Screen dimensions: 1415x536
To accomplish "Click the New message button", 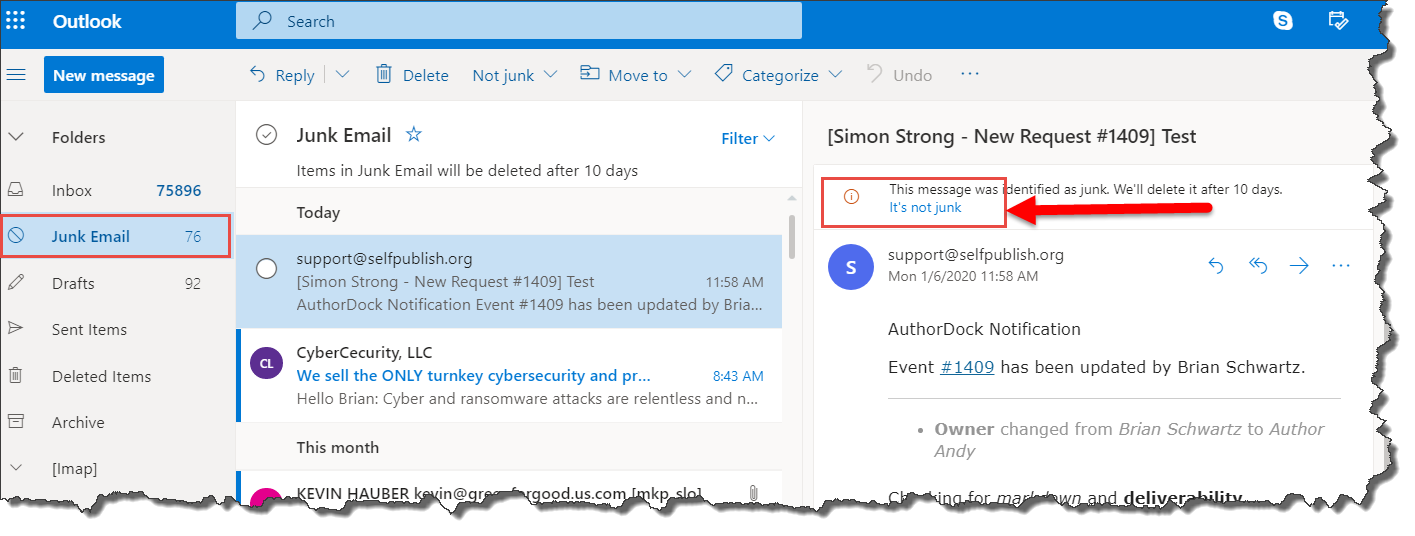I will 104,75.
